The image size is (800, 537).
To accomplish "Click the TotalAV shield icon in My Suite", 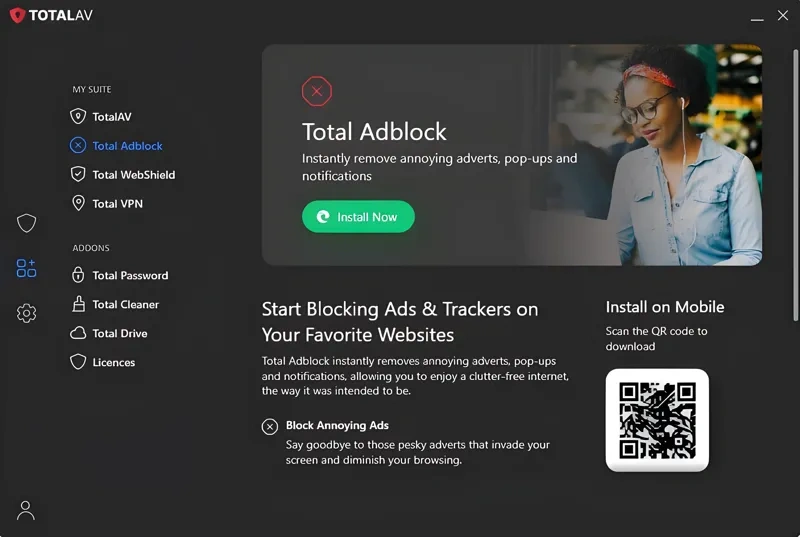I will coord(78,117).
